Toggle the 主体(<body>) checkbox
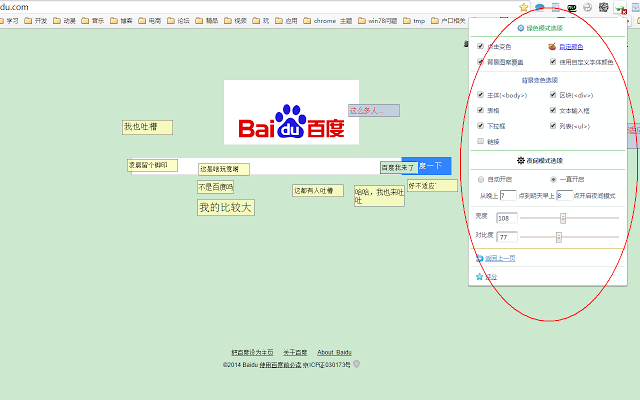Screen dimensions: 640x400 [480, 95]
